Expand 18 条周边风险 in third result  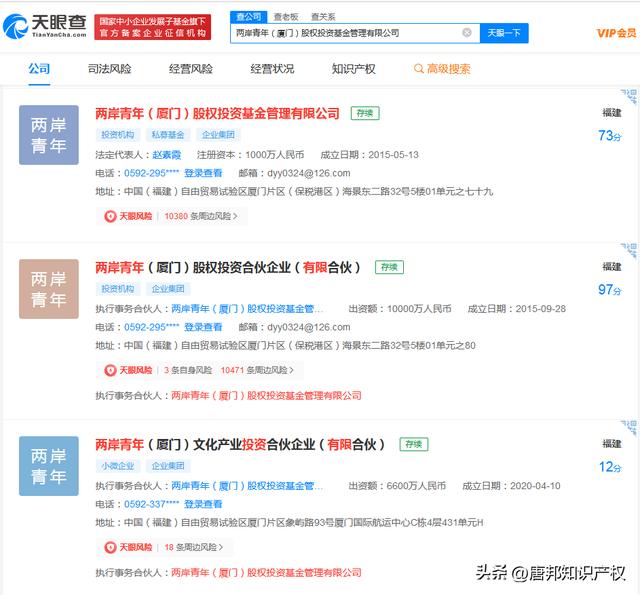[x=194, y=547]
